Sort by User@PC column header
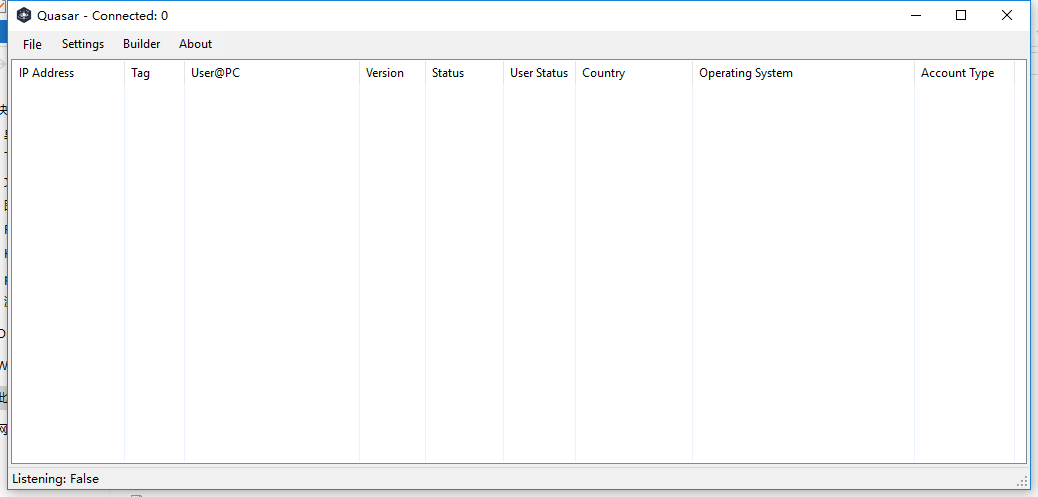1038x497 pixels. (x=271, y=73)
